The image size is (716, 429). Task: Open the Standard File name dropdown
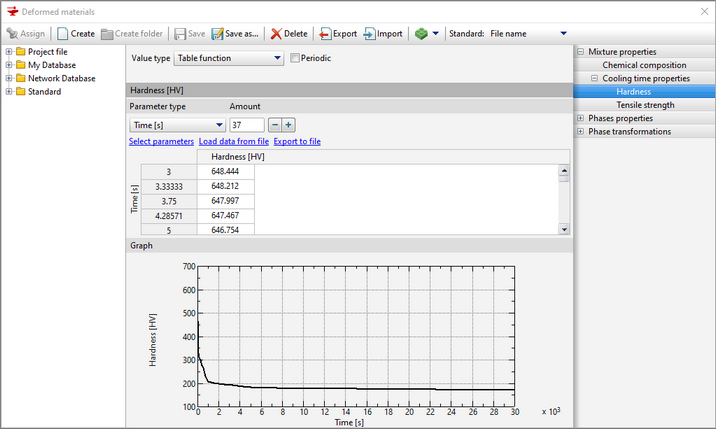click(x=528, y=33)
